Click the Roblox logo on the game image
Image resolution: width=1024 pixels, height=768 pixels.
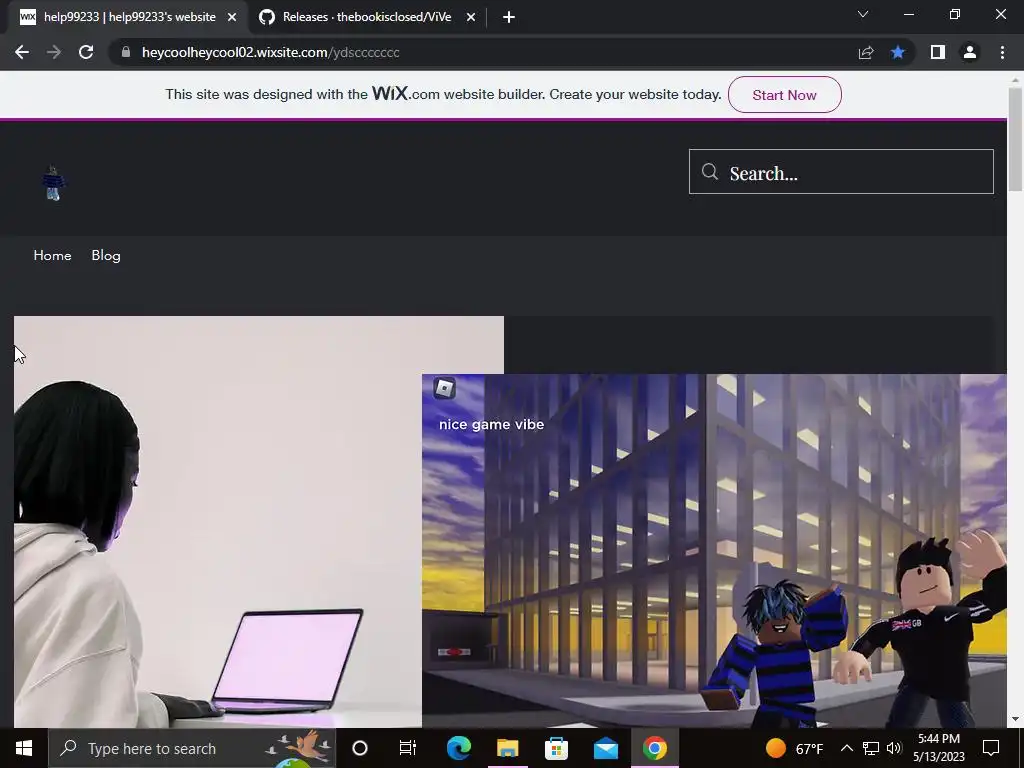pyautogui.click(x=444, y=389)
